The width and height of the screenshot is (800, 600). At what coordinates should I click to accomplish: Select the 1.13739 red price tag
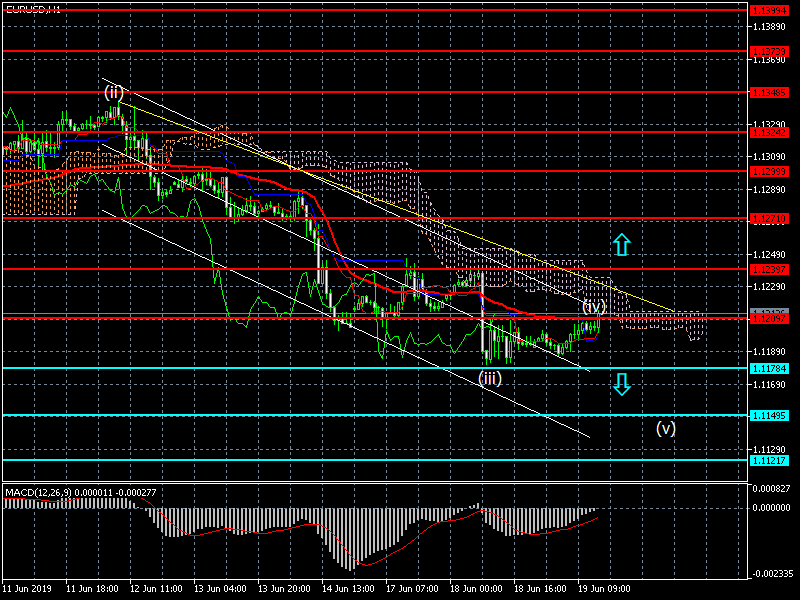(769, 52)
